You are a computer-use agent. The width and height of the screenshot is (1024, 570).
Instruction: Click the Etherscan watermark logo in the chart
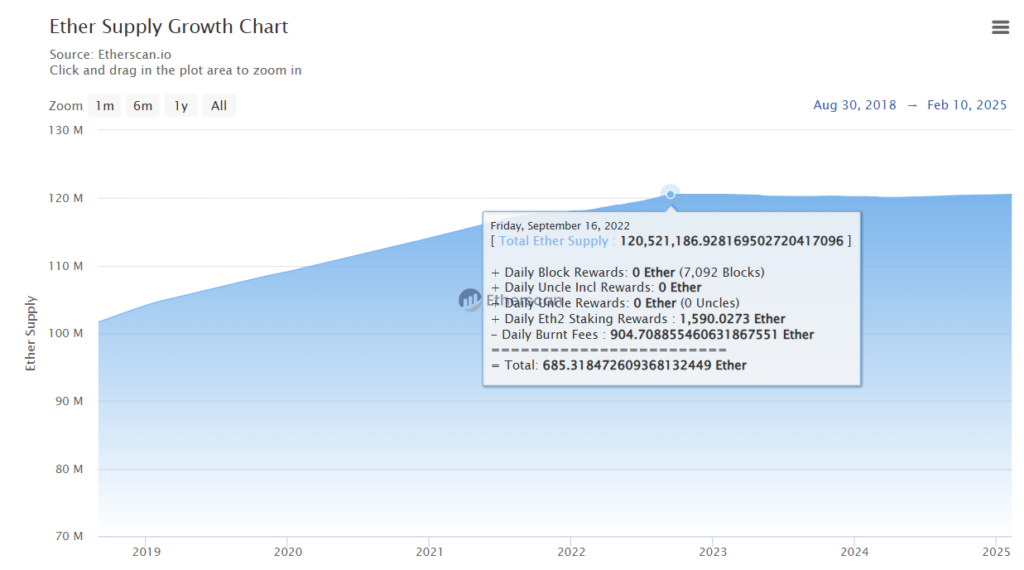point(470,299)
